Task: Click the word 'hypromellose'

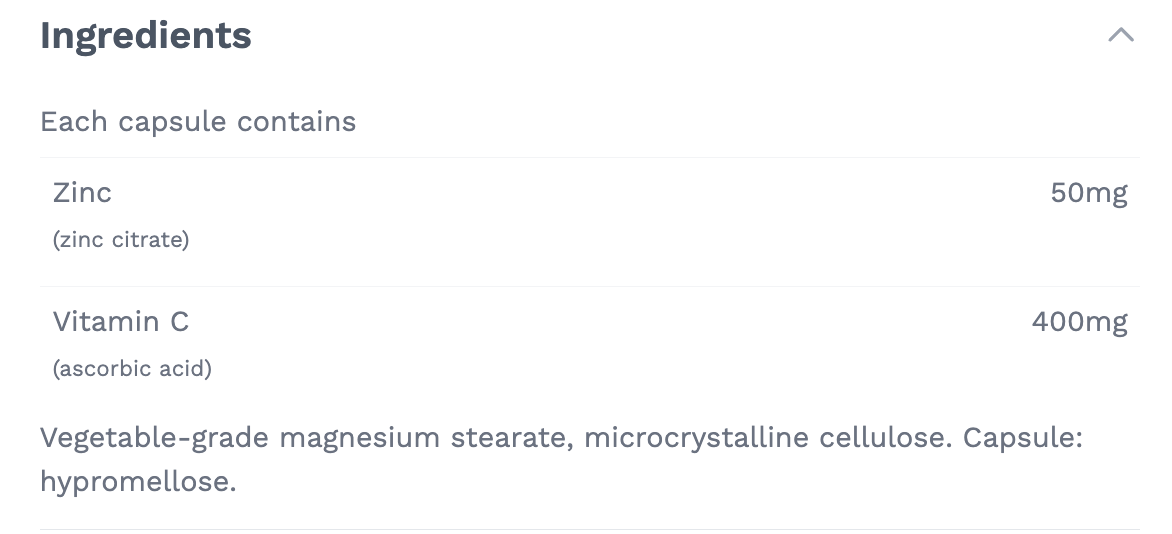Action: coord(135,482)
